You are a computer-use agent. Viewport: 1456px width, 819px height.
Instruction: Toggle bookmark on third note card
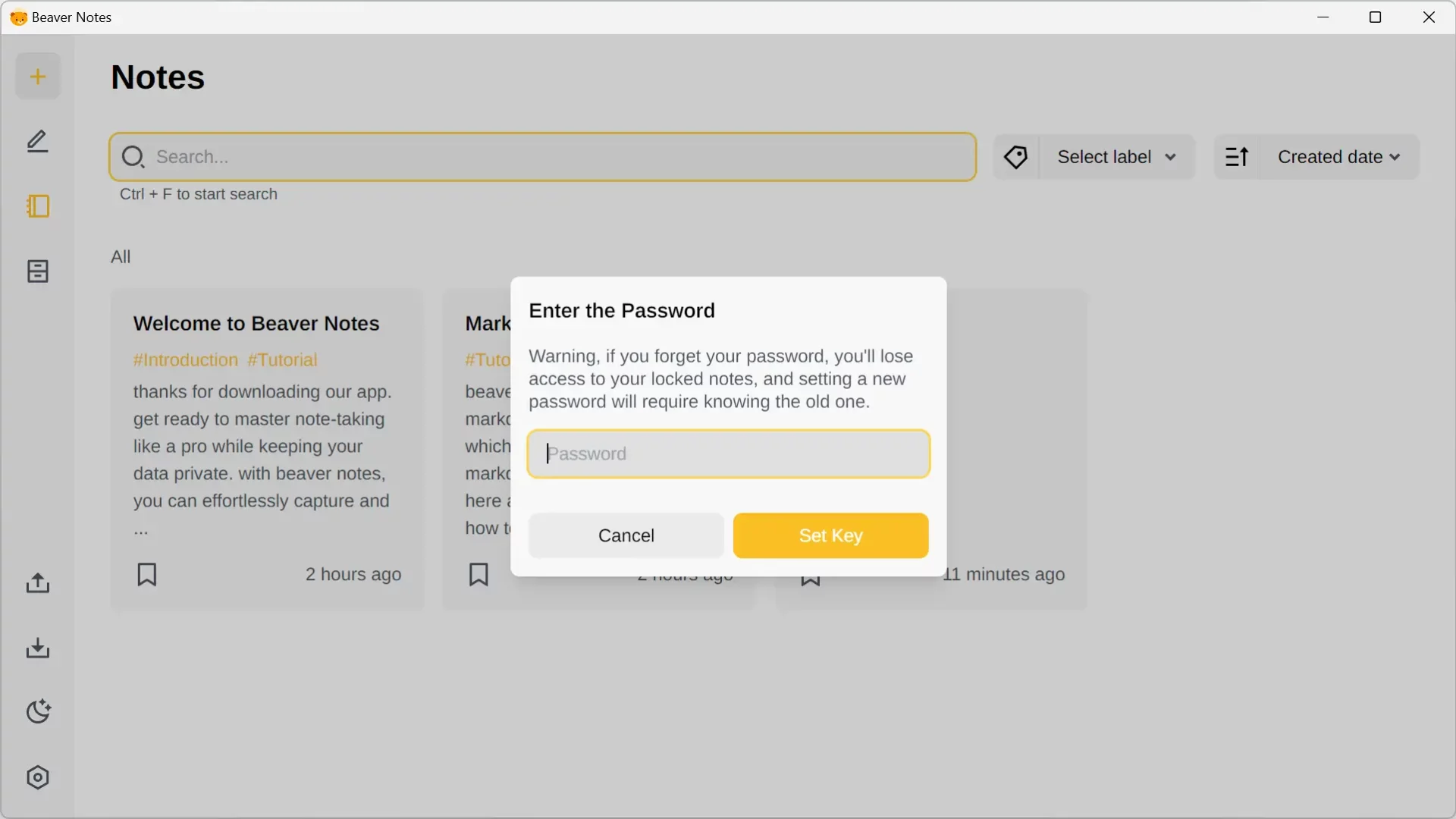(x=810, y=574)
